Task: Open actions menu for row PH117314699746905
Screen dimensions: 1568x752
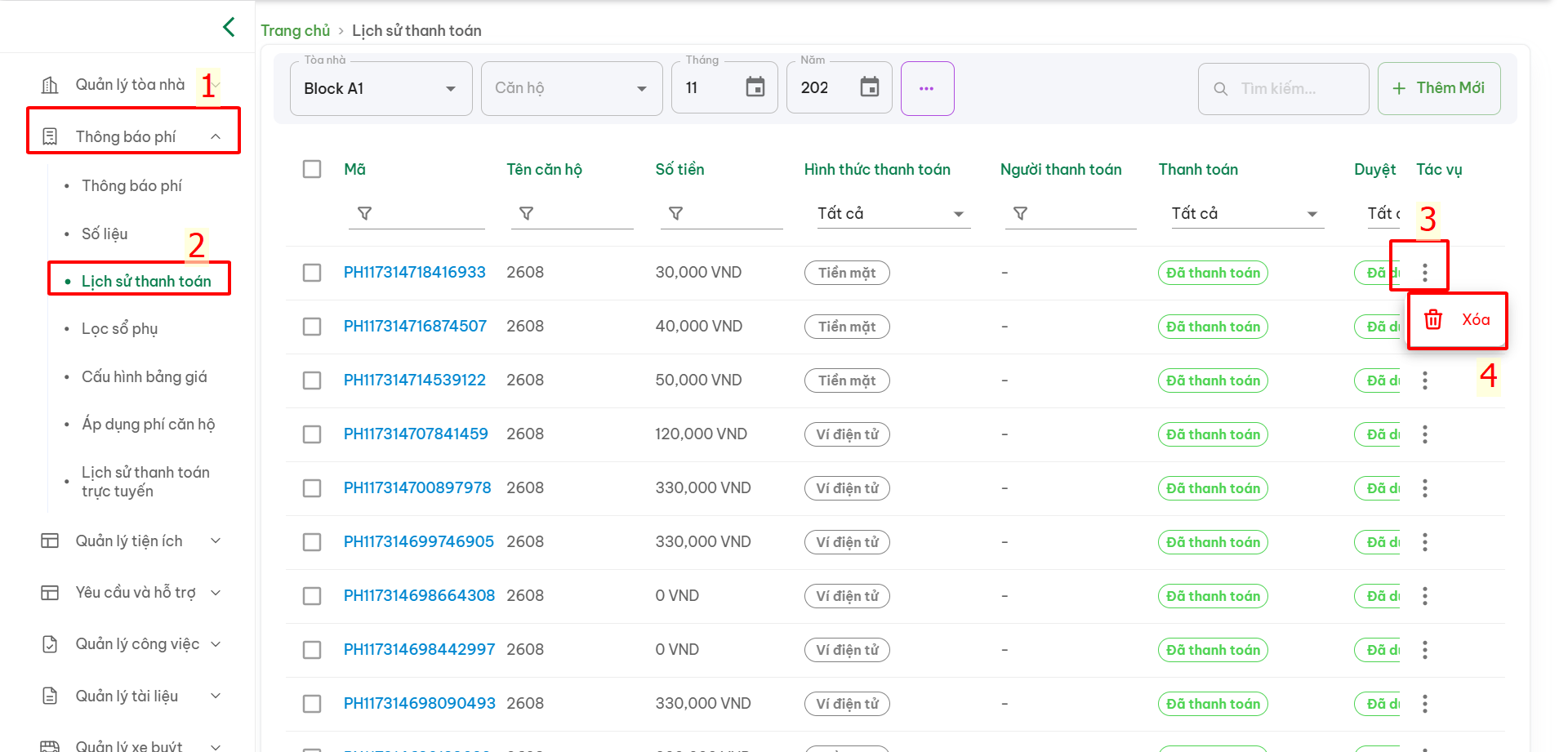Action: pyautogui.click(x=1425, y=542)
